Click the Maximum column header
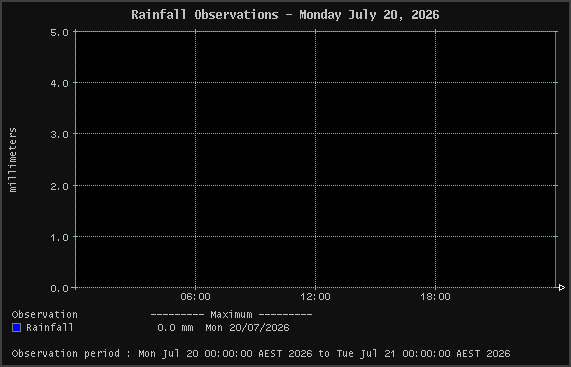 tap(231, 315)
